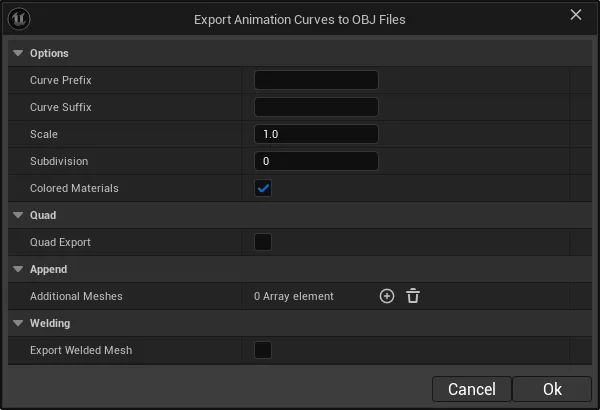Image resolution: width=600 pixels, height=410 pixels.
Task: Add an element to Additional Meshes array
Action: [387, 296]
